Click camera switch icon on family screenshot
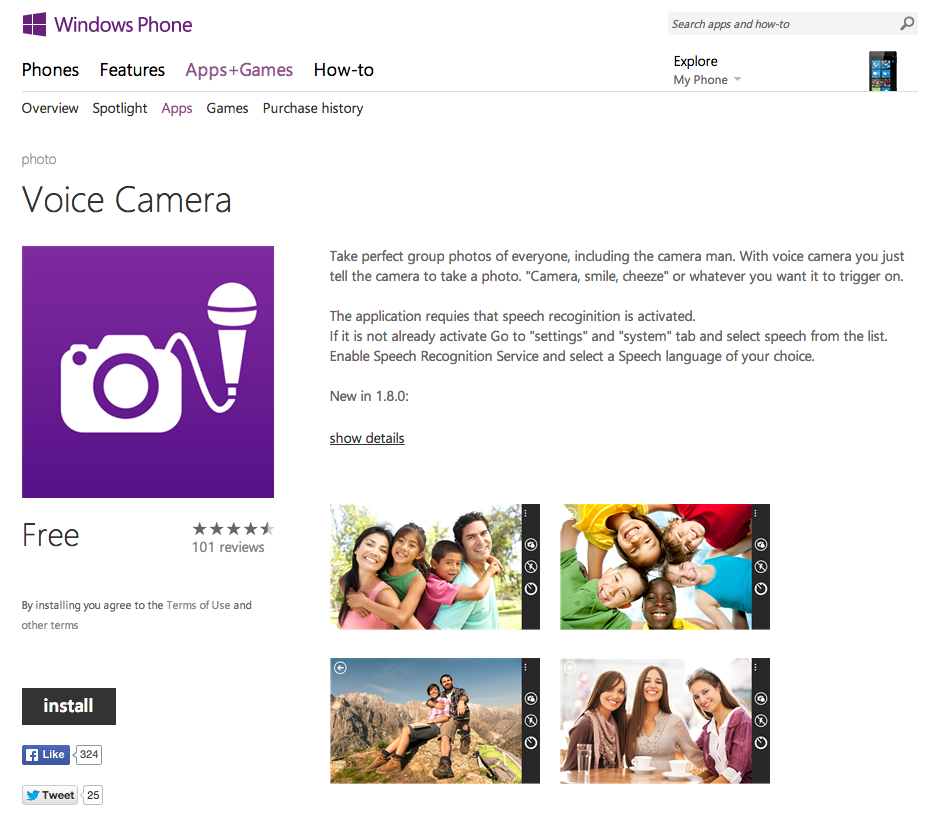This screenshot has width=926, height=817. pyautogui.click(x=531, y=545)
